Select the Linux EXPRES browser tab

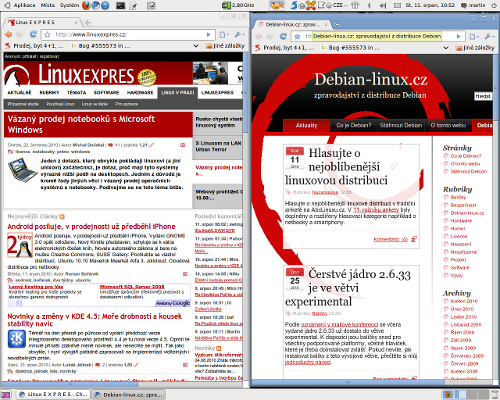click(43, 22)
